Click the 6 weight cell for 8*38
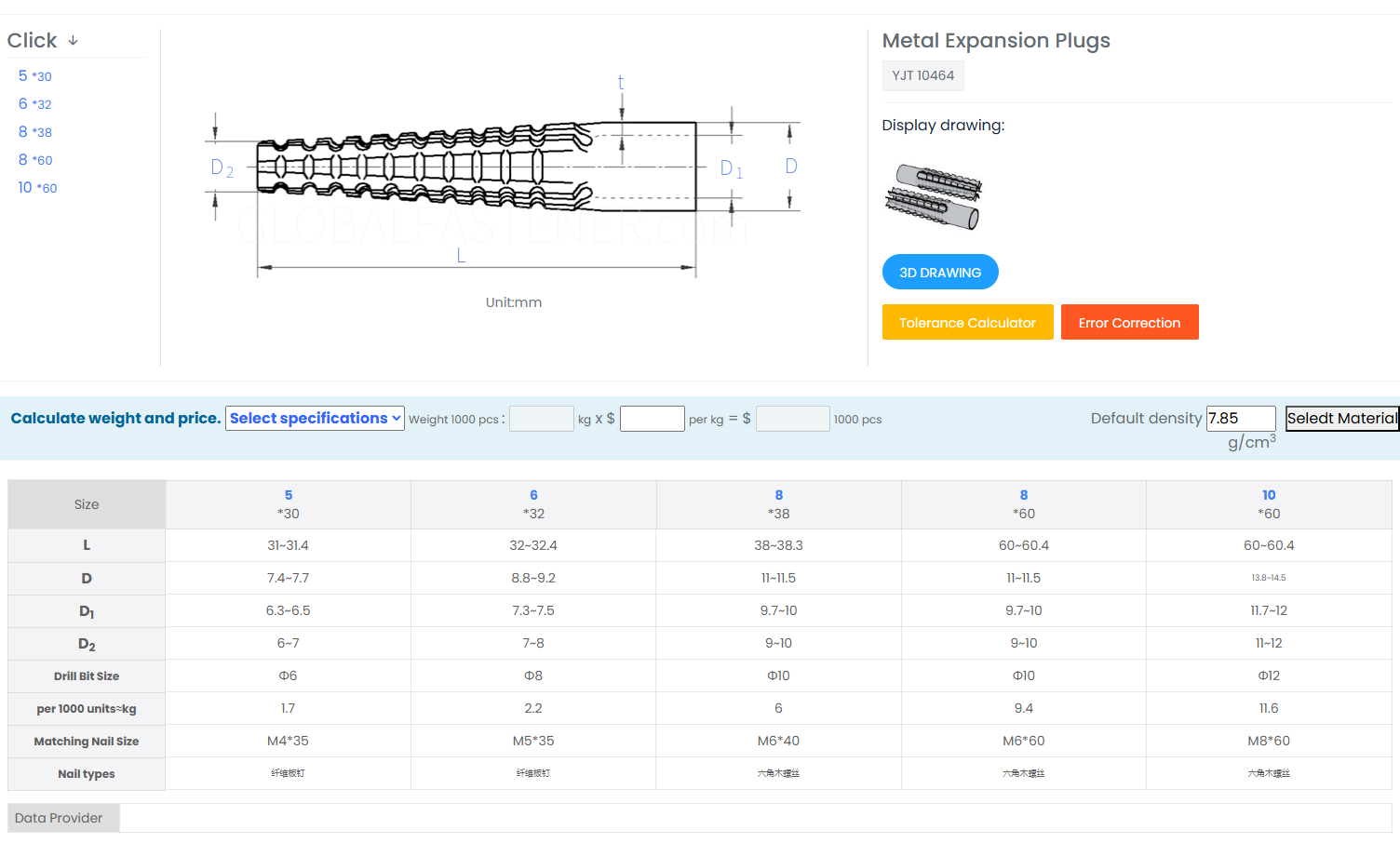Image resolution: width=1400 pixels, height=843 pixels. (779, 708)
